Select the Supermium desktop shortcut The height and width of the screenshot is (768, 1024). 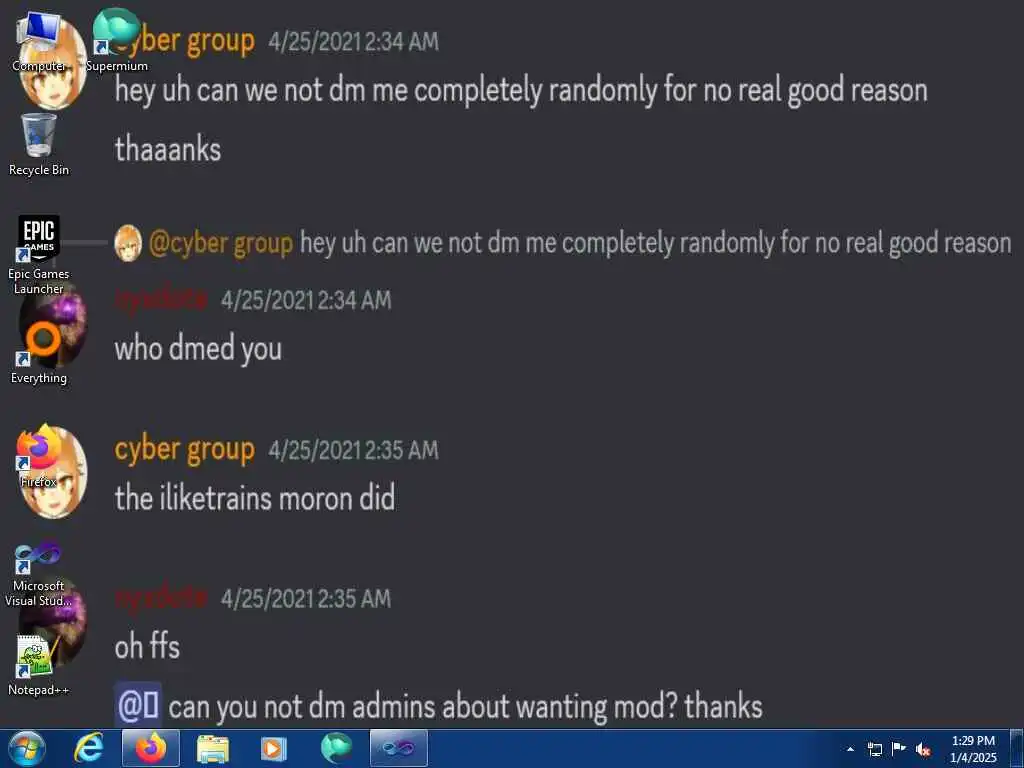pos(117,42)
